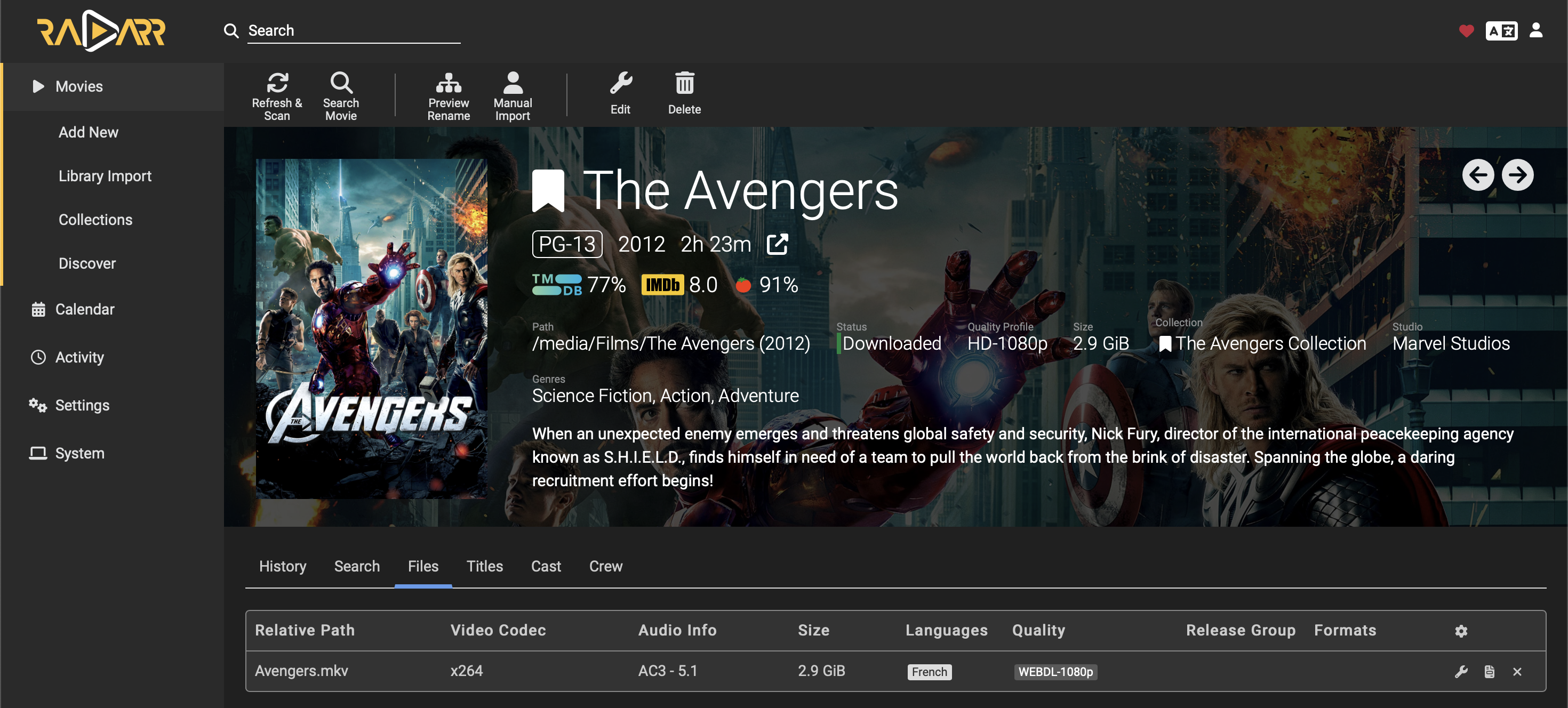1568x708 pixels.
Task: Switch to the Crew tab
Action: pyautogui.click(x=606, y=566)
